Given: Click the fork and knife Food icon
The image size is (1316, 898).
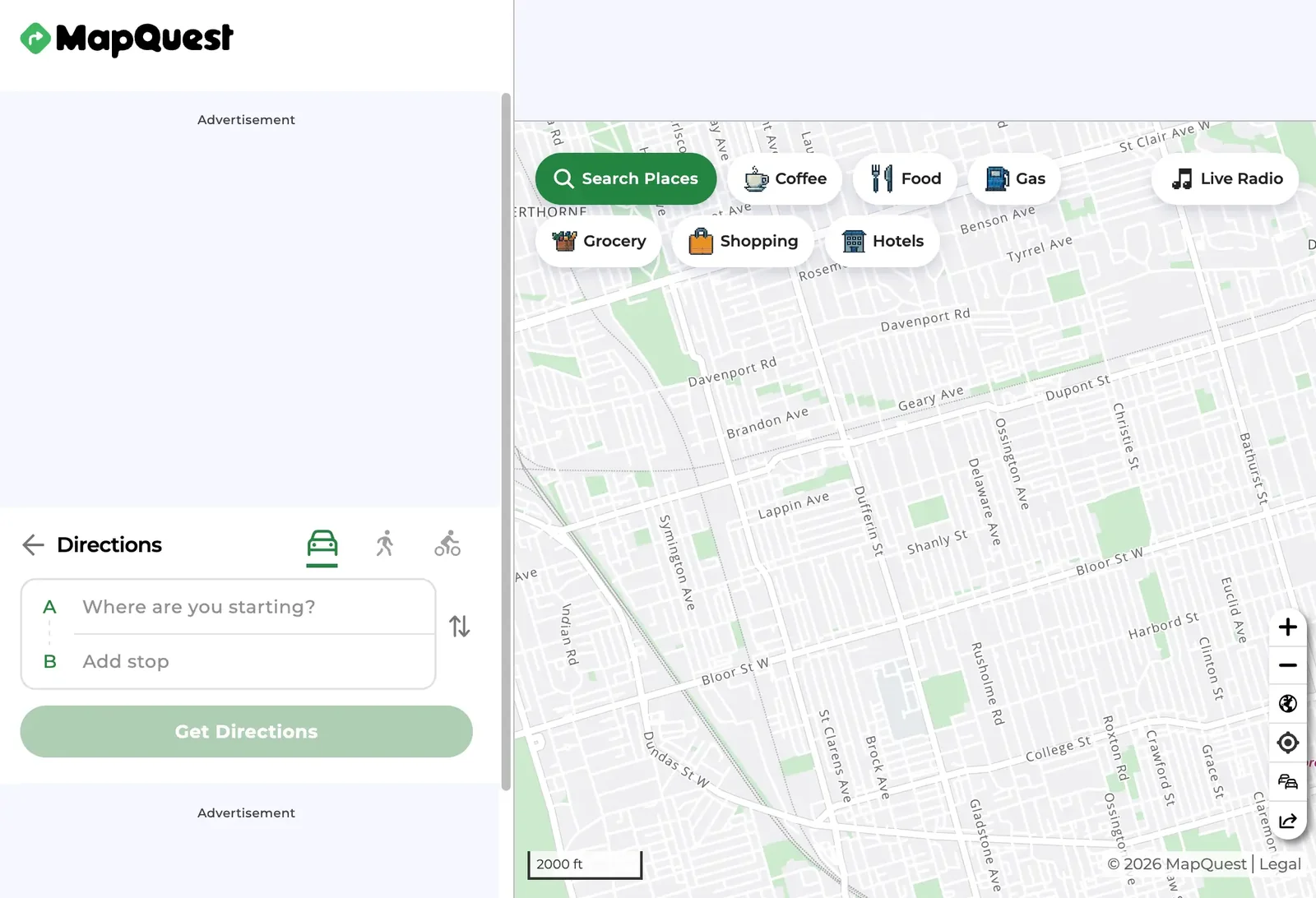Looking at the screenshot, I should click(x=882, y=178).
